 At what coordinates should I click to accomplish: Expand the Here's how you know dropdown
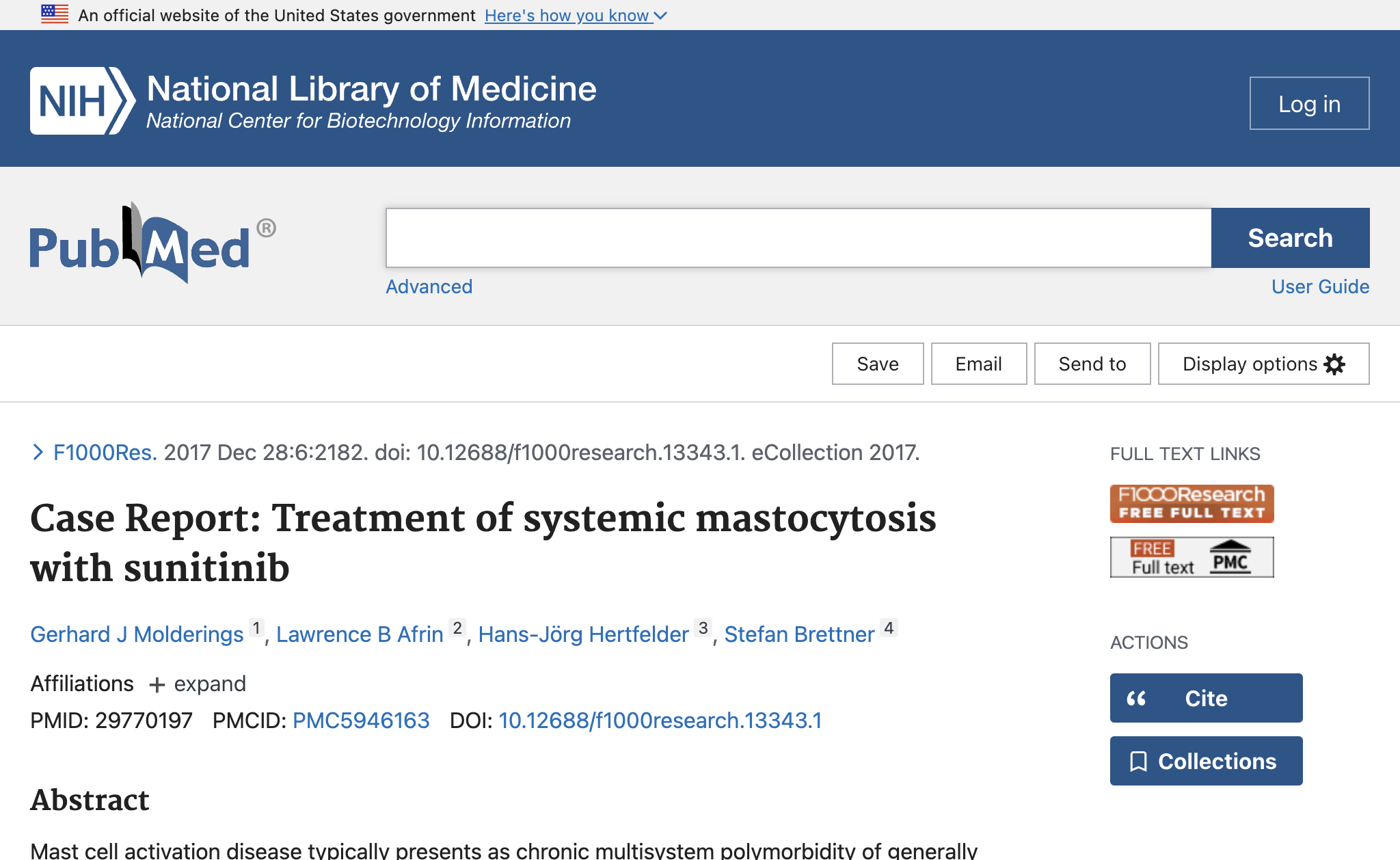point(576,15)
